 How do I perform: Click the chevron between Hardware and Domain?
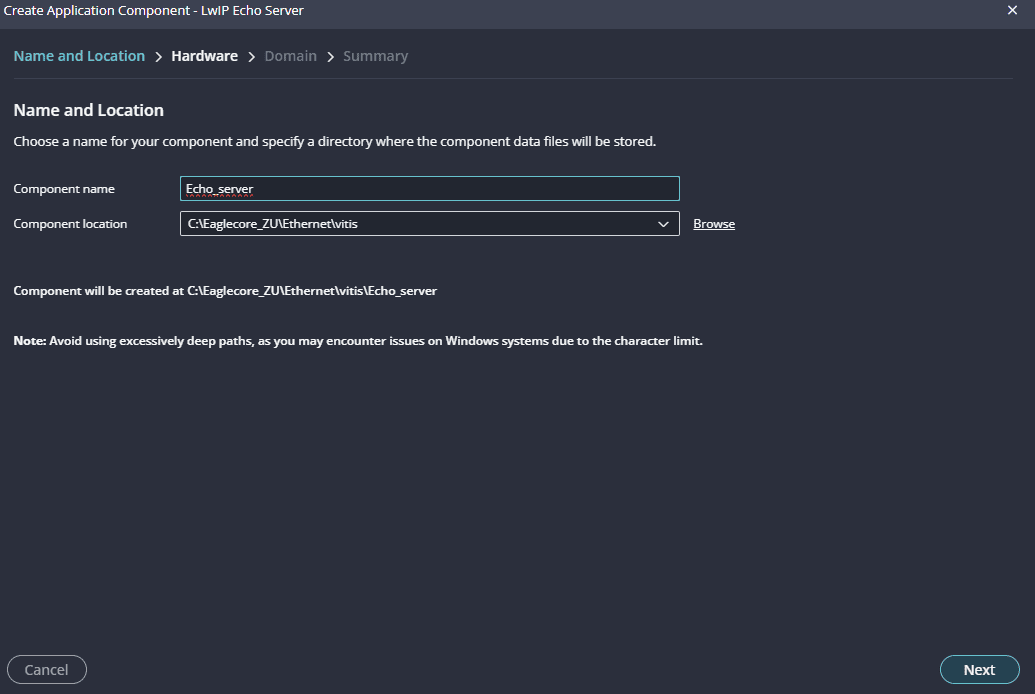(251, 57)
